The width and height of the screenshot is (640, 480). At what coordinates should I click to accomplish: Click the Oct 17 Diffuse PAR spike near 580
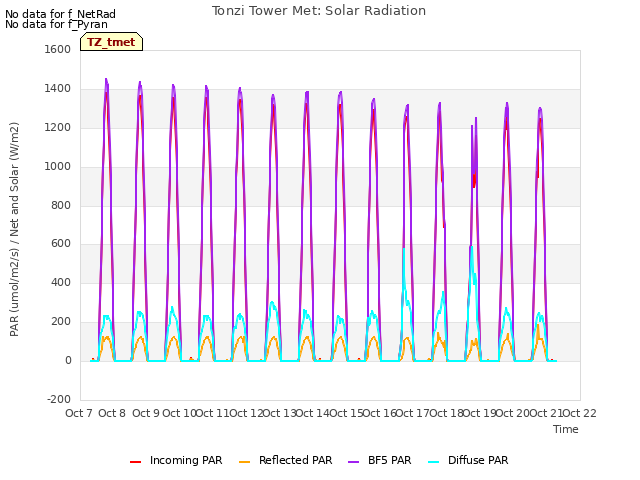[x=404, y=250]
